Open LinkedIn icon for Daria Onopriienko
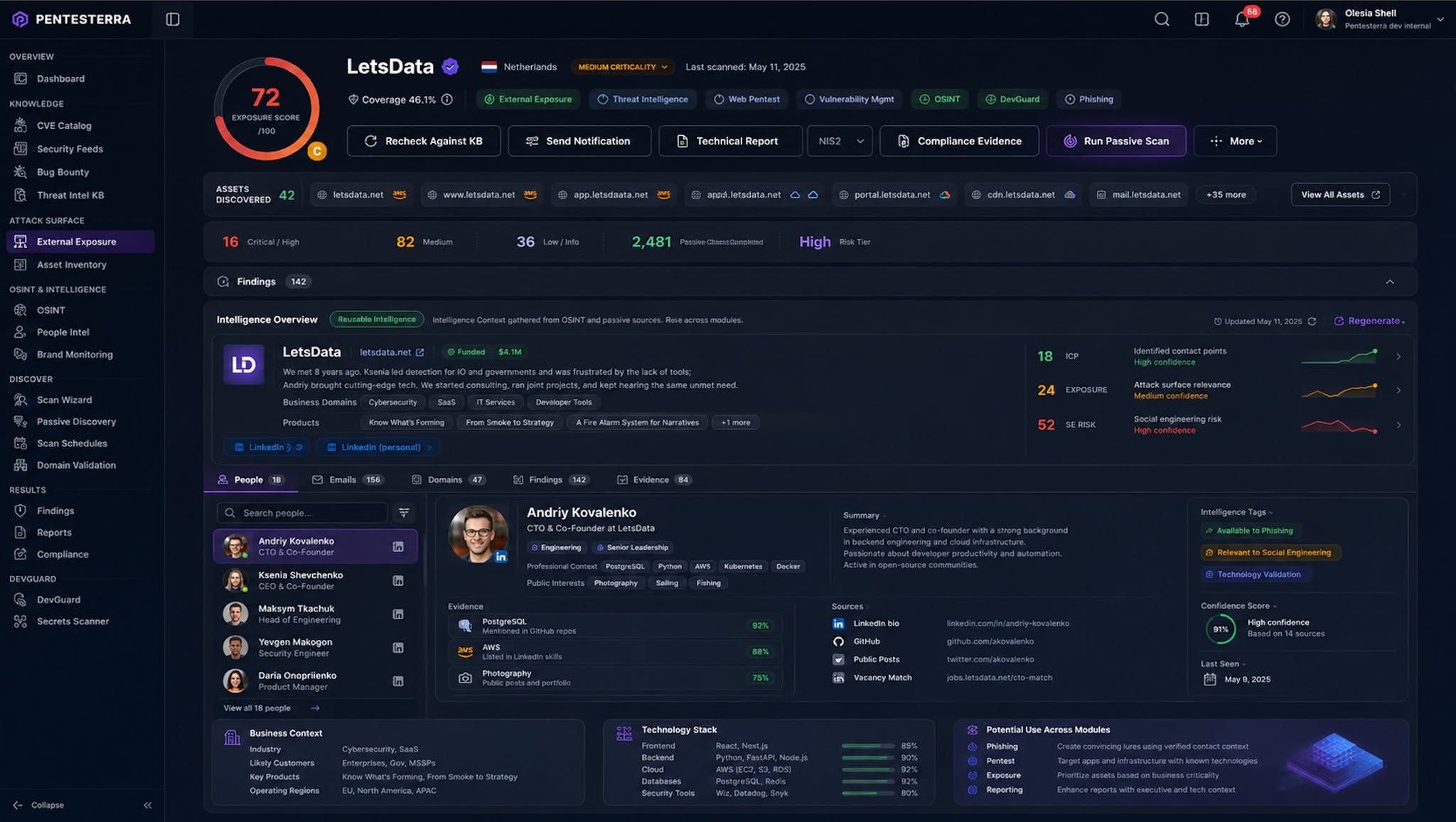 [x=398, y=680]
